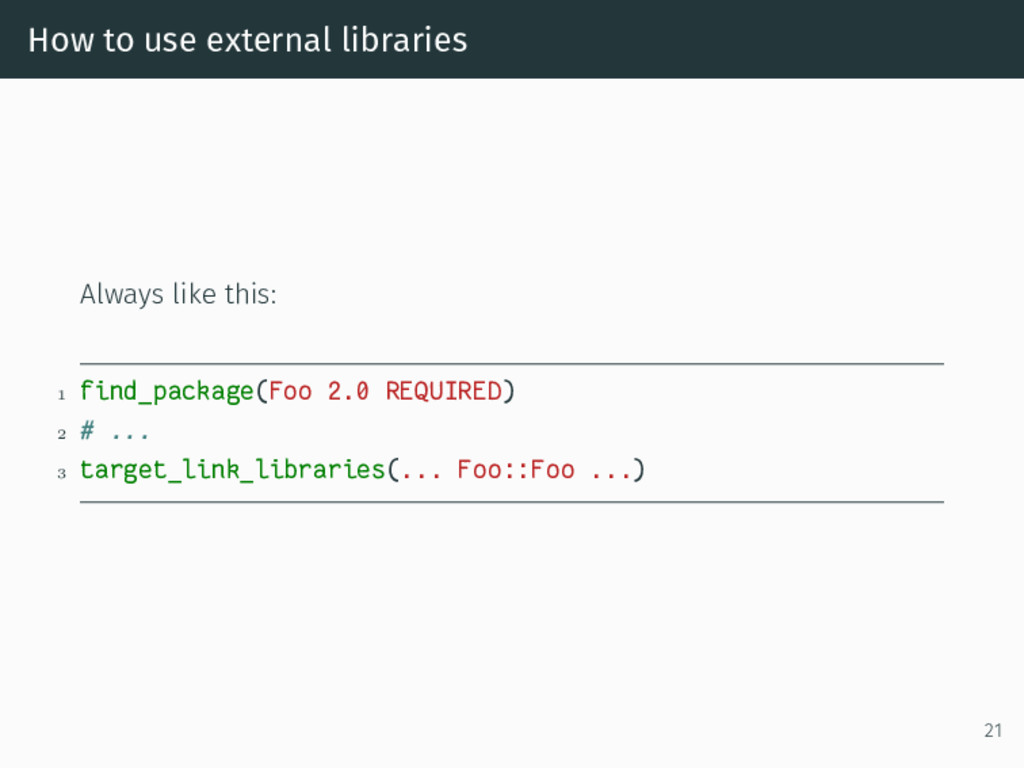Click the 'Foo' argument in find_package
This screenshot has height=768, width=1024.
[290, 391]
